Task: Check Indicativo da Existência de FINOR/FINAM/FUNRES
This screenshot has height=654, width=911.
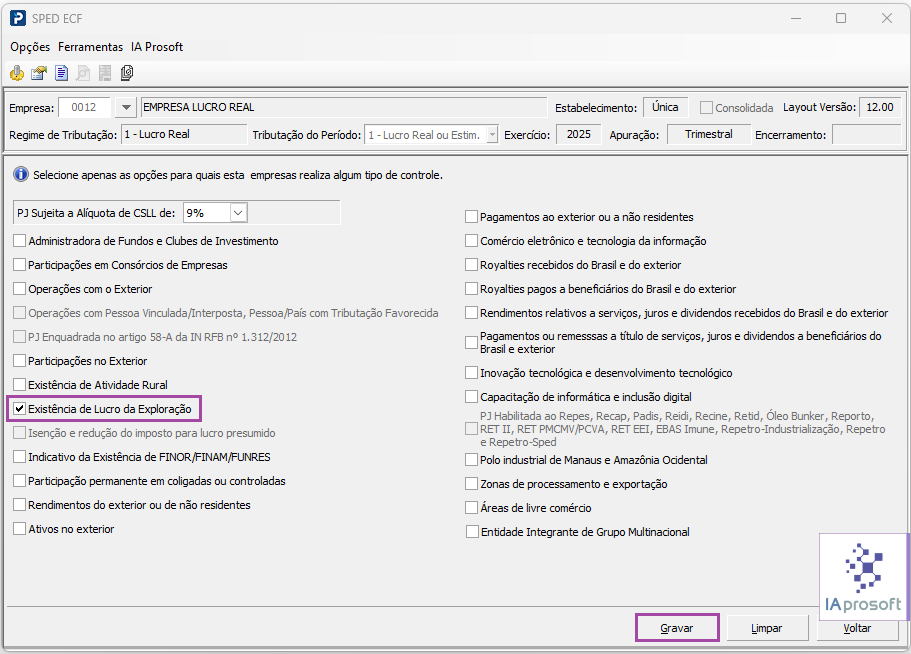Action: 20,457
